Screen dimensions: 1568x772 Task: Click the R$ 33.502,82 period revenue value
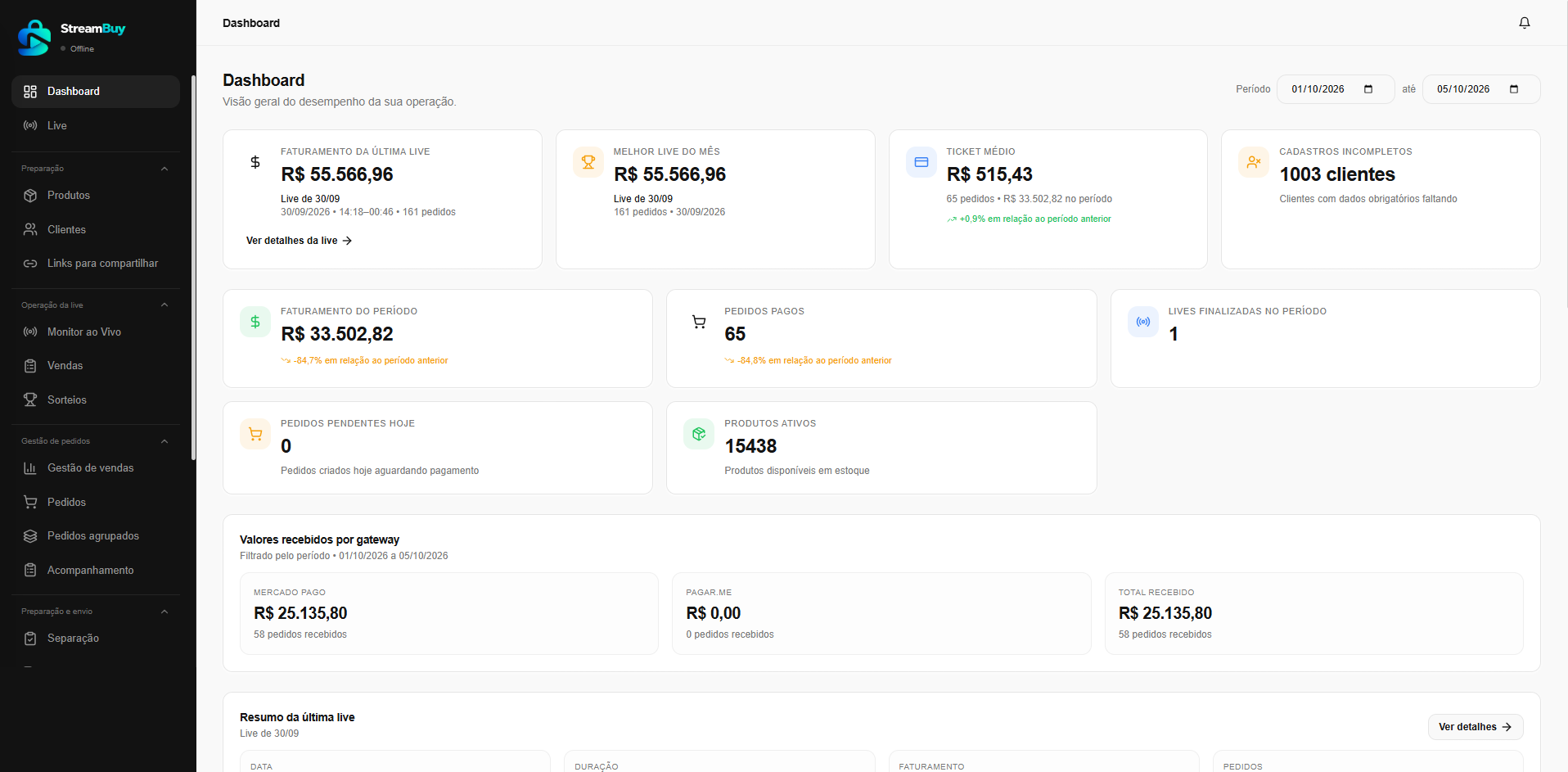coord(337,334)
